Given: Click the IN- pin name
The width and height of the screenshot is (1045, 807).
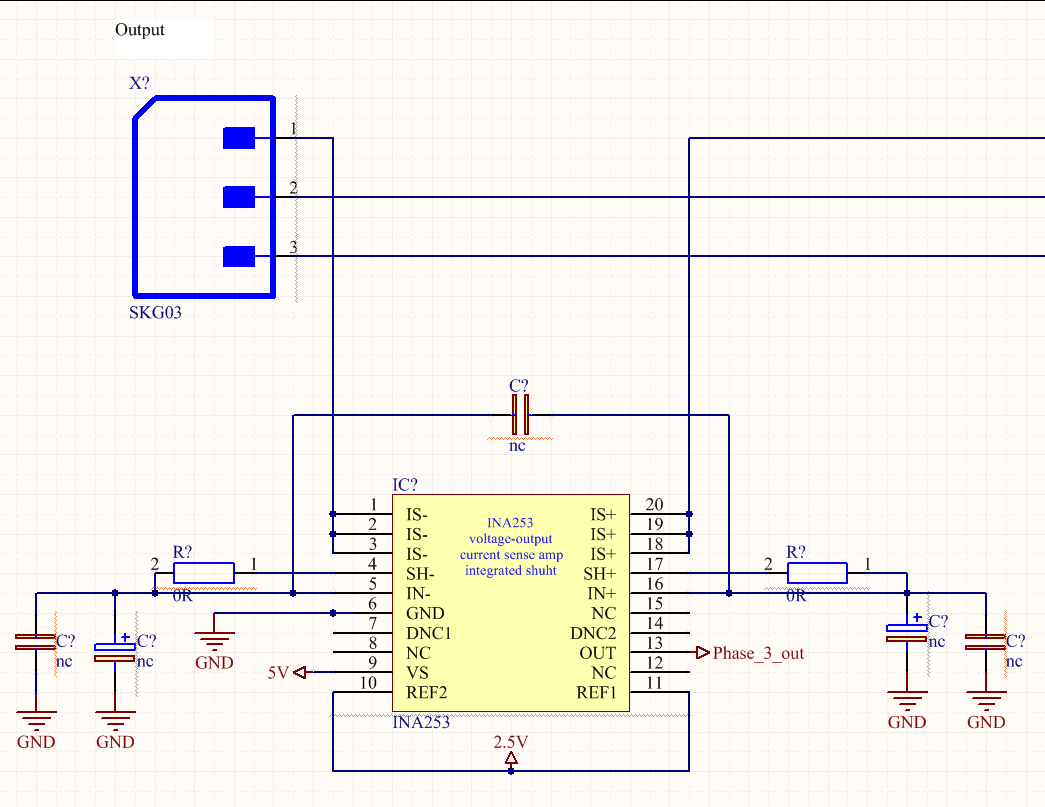Looking at the screenshot, I should (418, 594).
